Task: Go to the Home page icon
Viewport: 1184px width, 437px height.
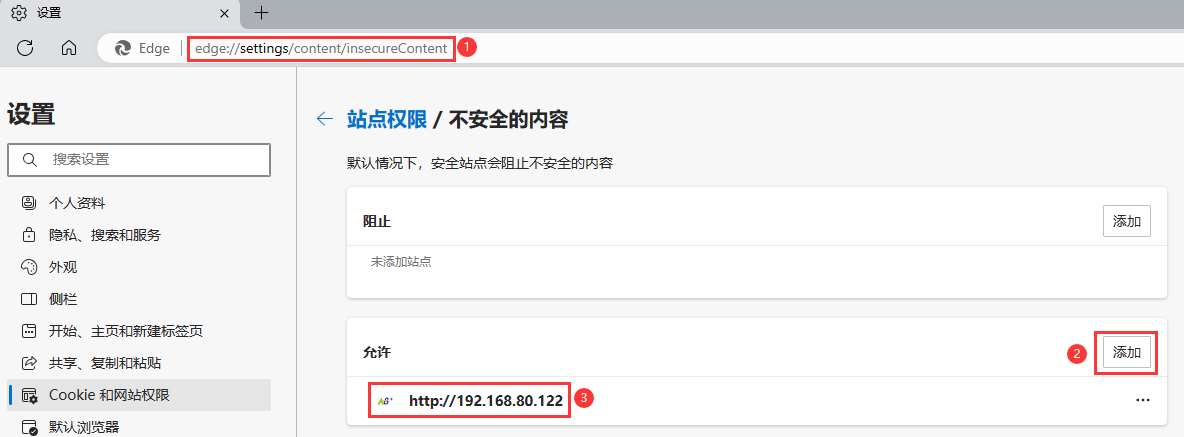Action: (x=69, y=47)
